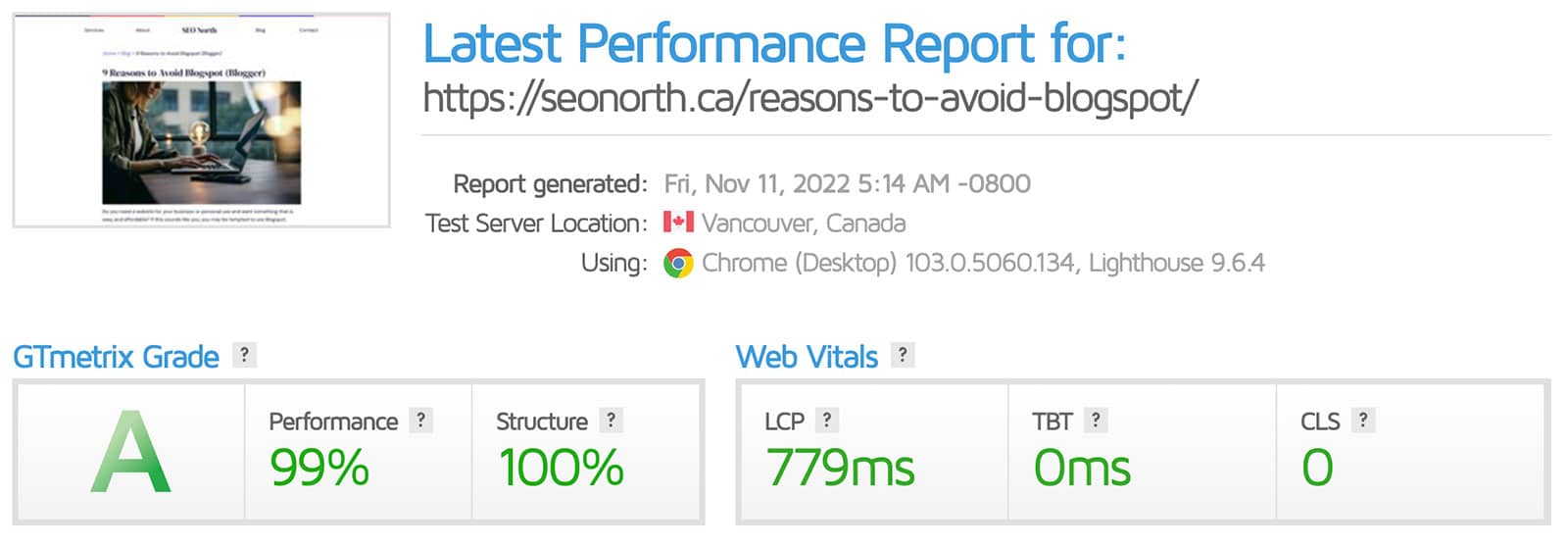
Task: Click the Web Vitals heading
Action: 807,357
